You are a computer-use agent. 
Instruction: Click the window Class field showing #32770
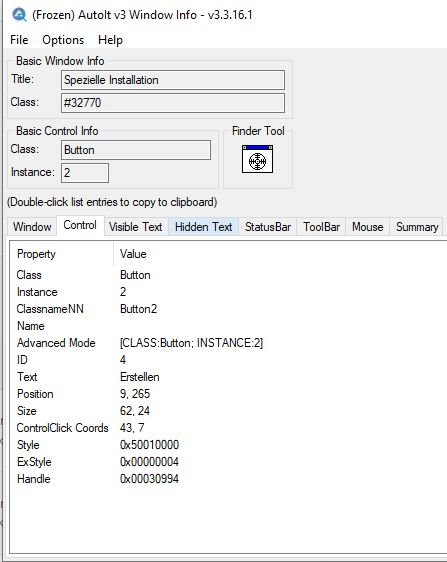pos(173,103)
